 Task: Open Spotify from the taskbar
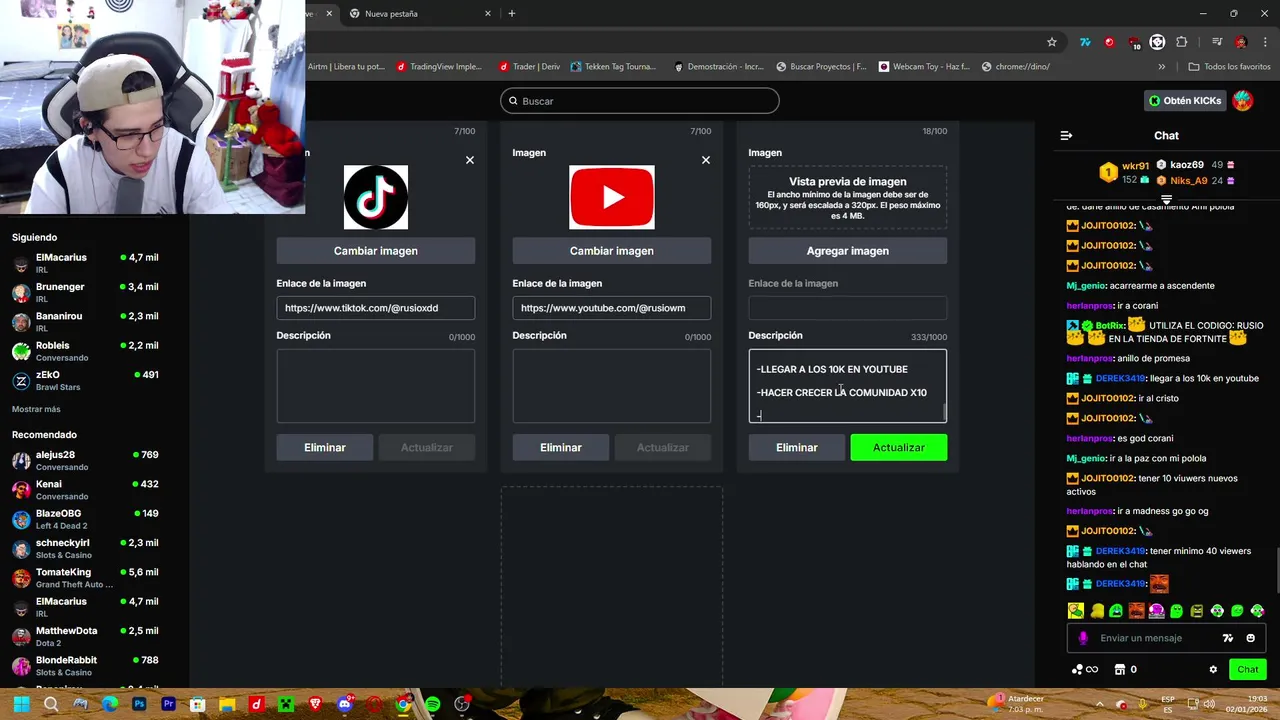[432, 705]
